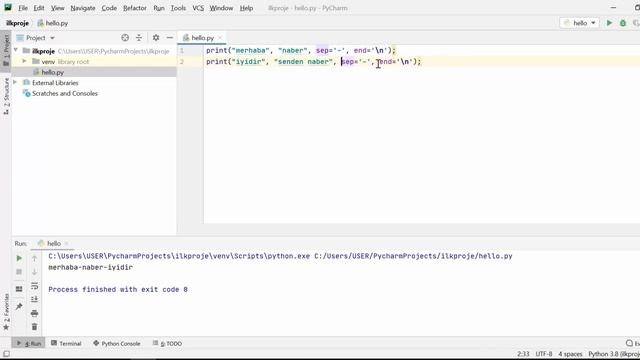Clear console output with trash icon
The width and height of the screenshot is (640, 360).
34,327
